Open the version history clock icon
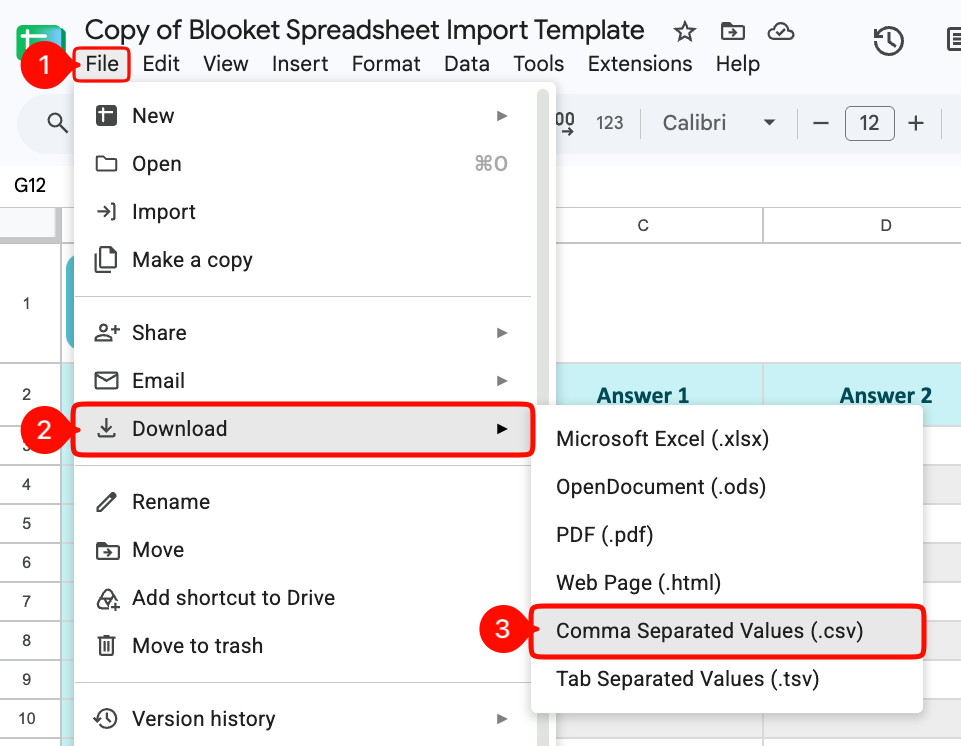The height and width of the screenshot is (746, 961). pos(888,41)
